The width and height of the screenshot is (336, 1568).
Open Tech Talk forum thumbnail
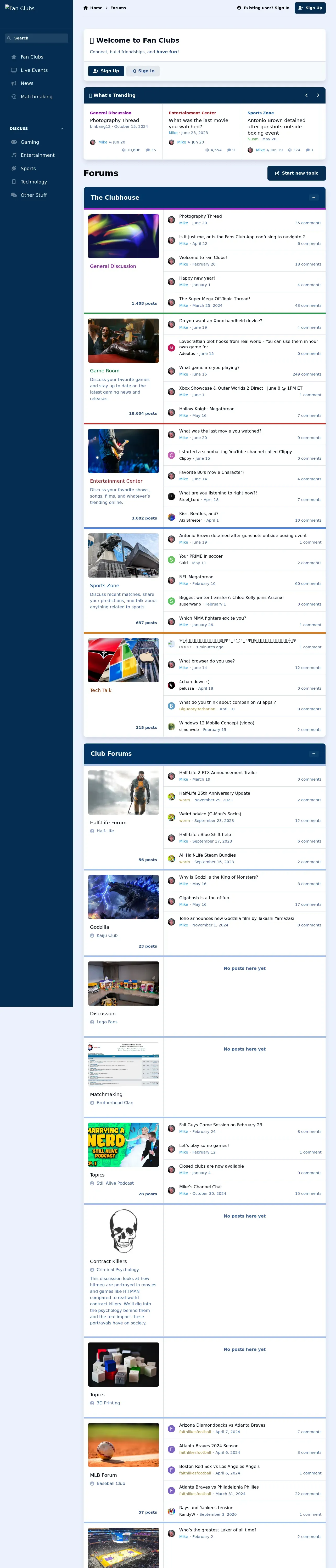[x=123, y=660]
